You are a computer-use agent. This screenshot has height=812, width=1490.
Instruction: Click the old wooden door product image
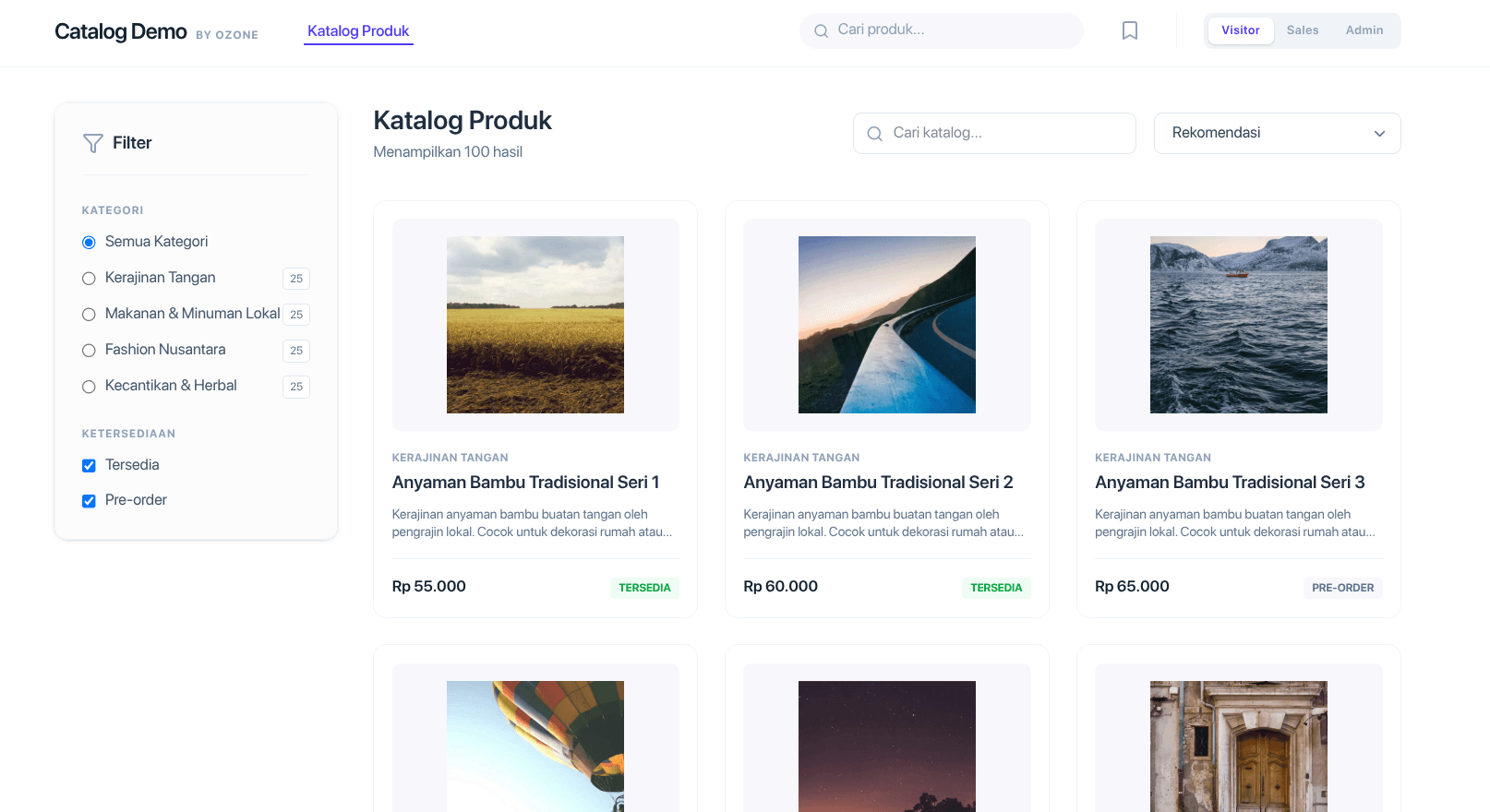1239,746
